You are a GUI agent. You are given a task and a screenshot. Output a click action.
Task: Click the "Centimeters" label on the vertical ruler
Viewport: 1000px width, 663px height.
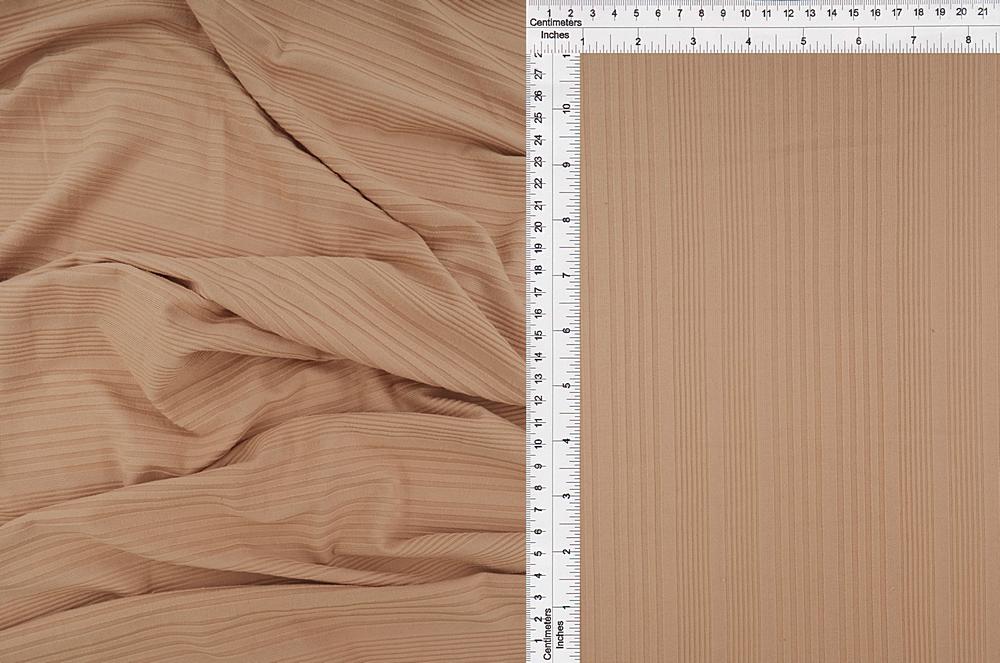[x=547, y=634]
